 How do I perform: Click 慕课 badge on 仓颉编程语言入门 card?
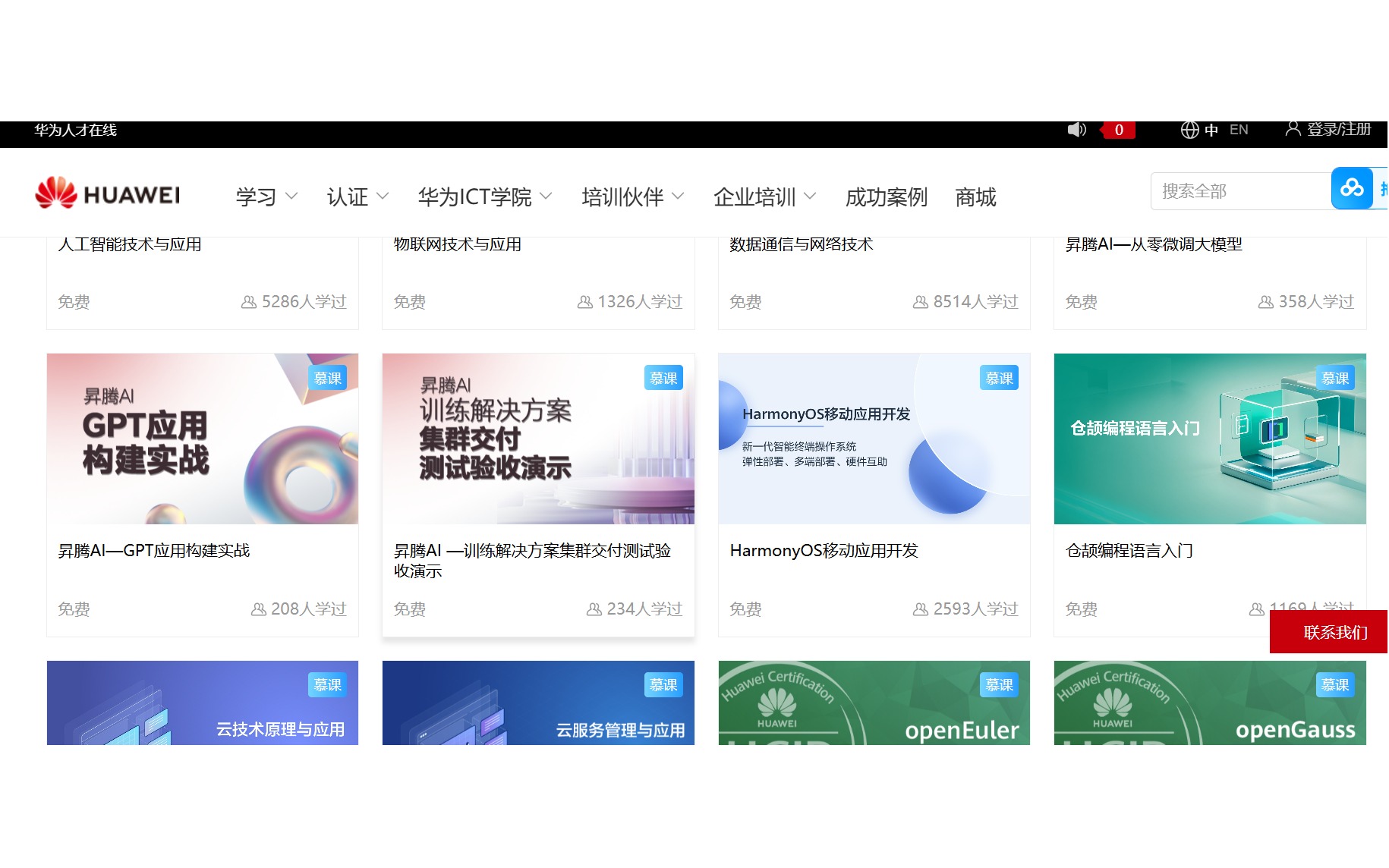point(1335,378)
